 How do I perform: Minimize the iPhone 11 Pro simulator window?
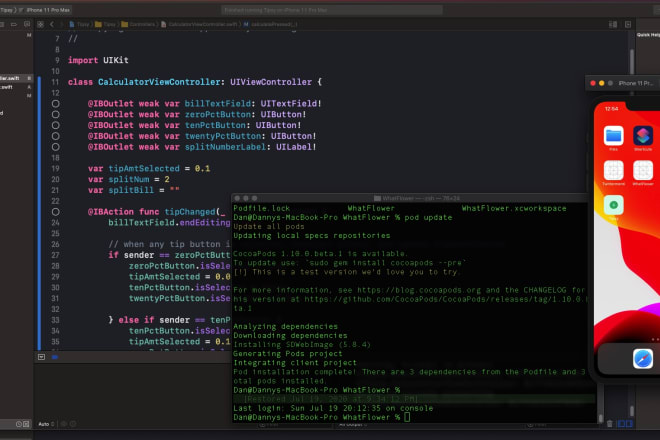(x=601, y=83)
